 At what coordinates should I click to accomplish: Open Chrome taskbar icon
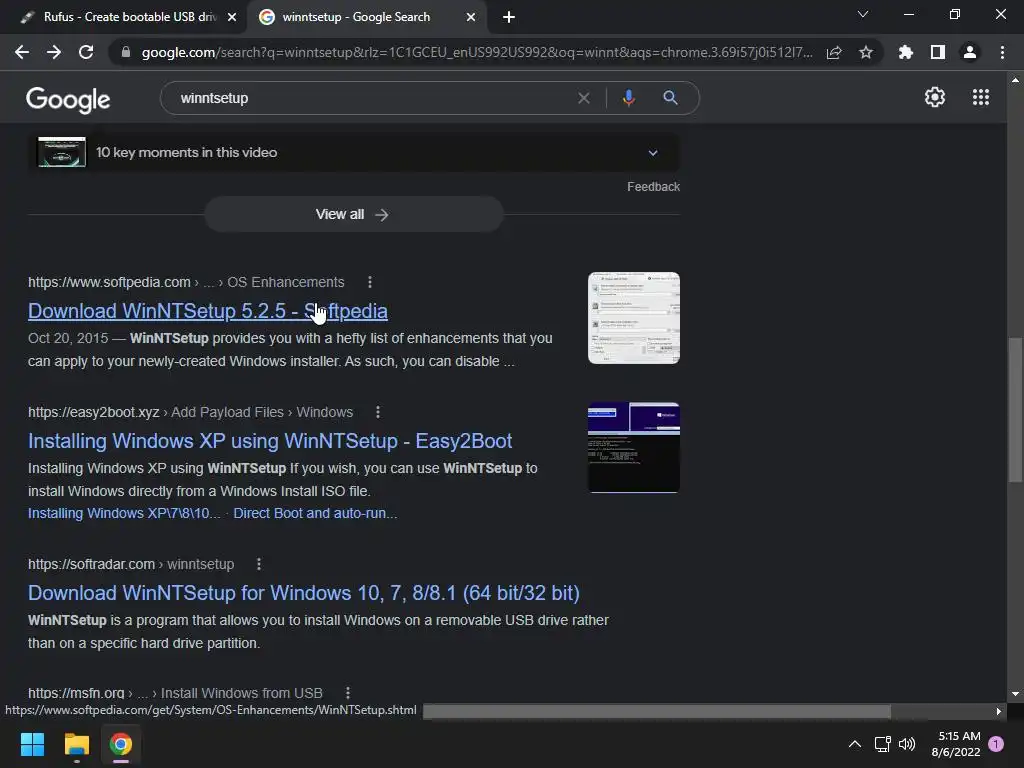pos(121,744)
